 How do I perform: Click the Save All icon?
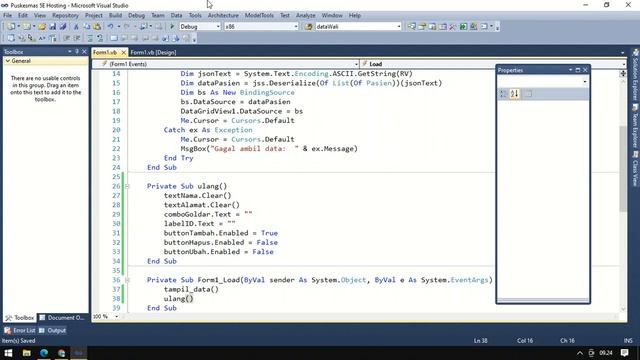pos(63,27)
